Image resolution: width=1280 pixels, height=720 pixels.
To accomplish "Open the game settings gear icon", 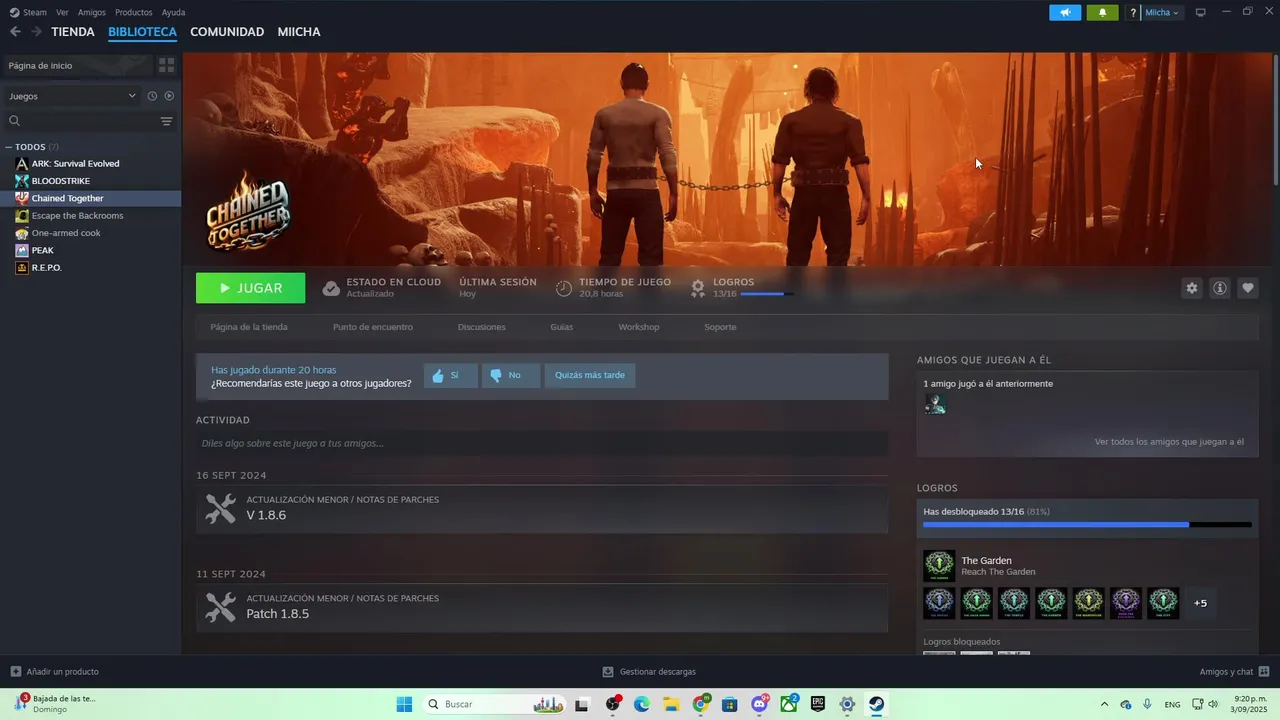I will point(1191,288).
